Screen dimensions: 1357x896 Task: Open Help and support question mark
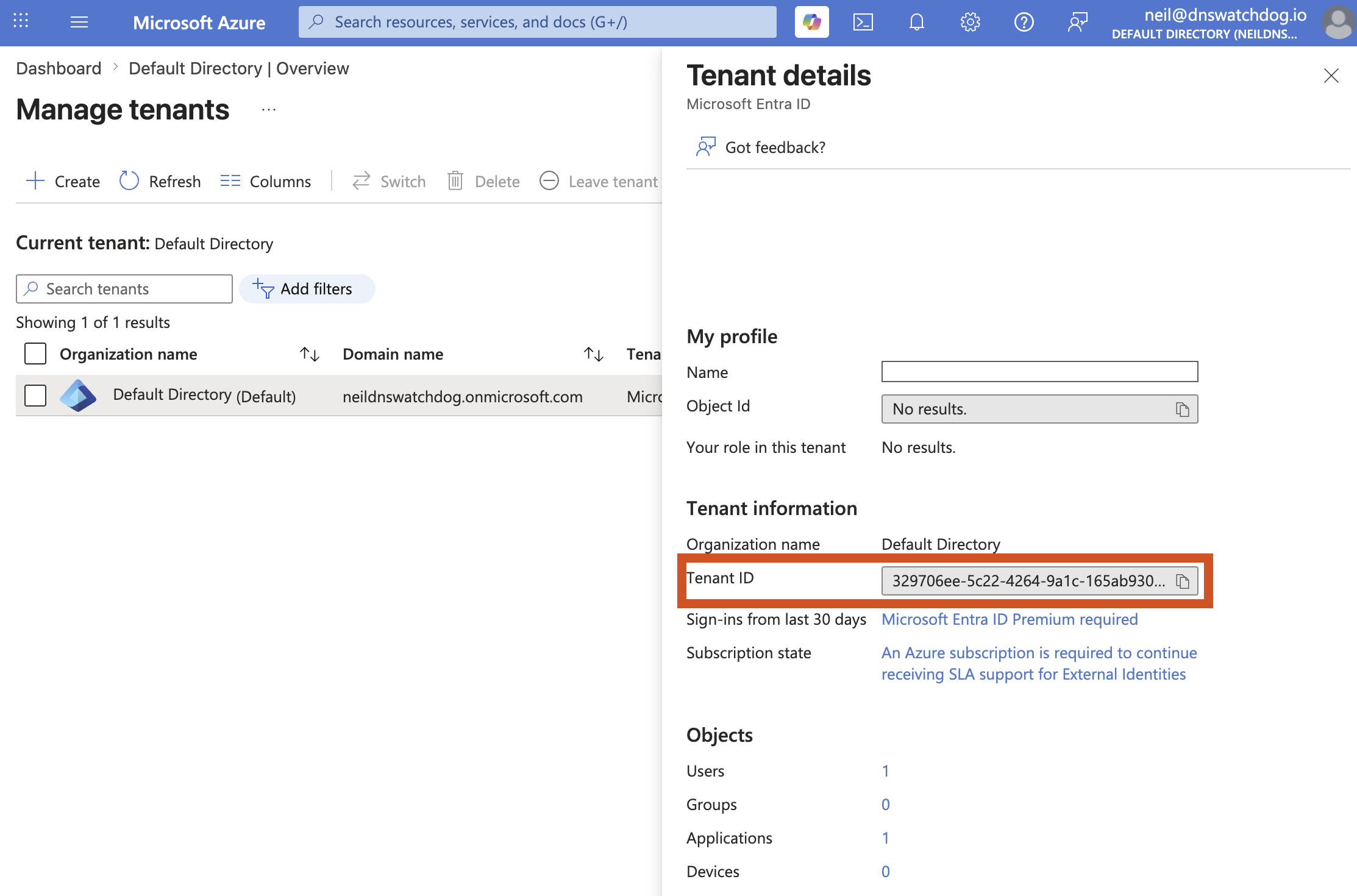pyautogui.click(x=1024, y=23)
